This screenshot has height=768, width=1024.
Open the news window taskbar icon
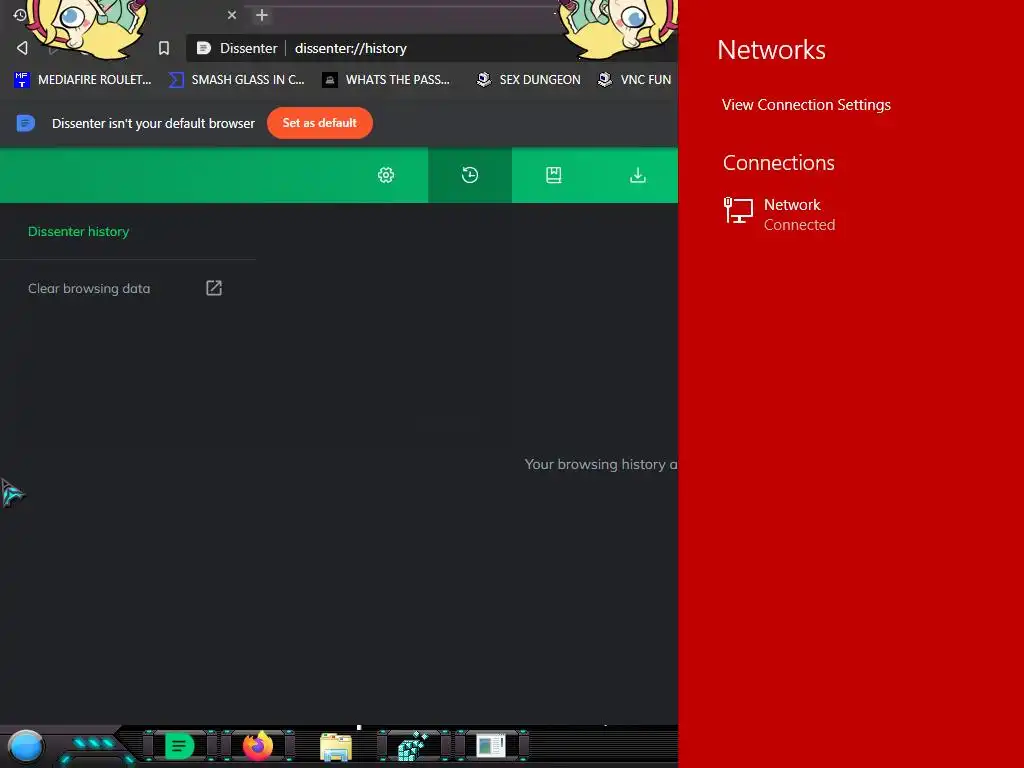pos(491,746)
